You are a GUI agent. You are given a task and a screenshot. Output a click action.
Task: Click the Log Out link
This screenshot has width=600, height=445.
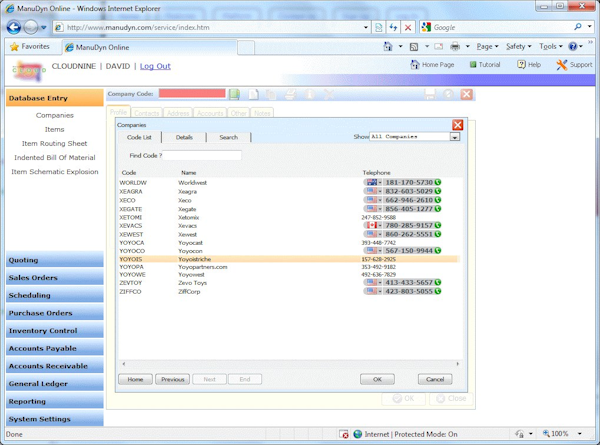[x=155, y=66]
